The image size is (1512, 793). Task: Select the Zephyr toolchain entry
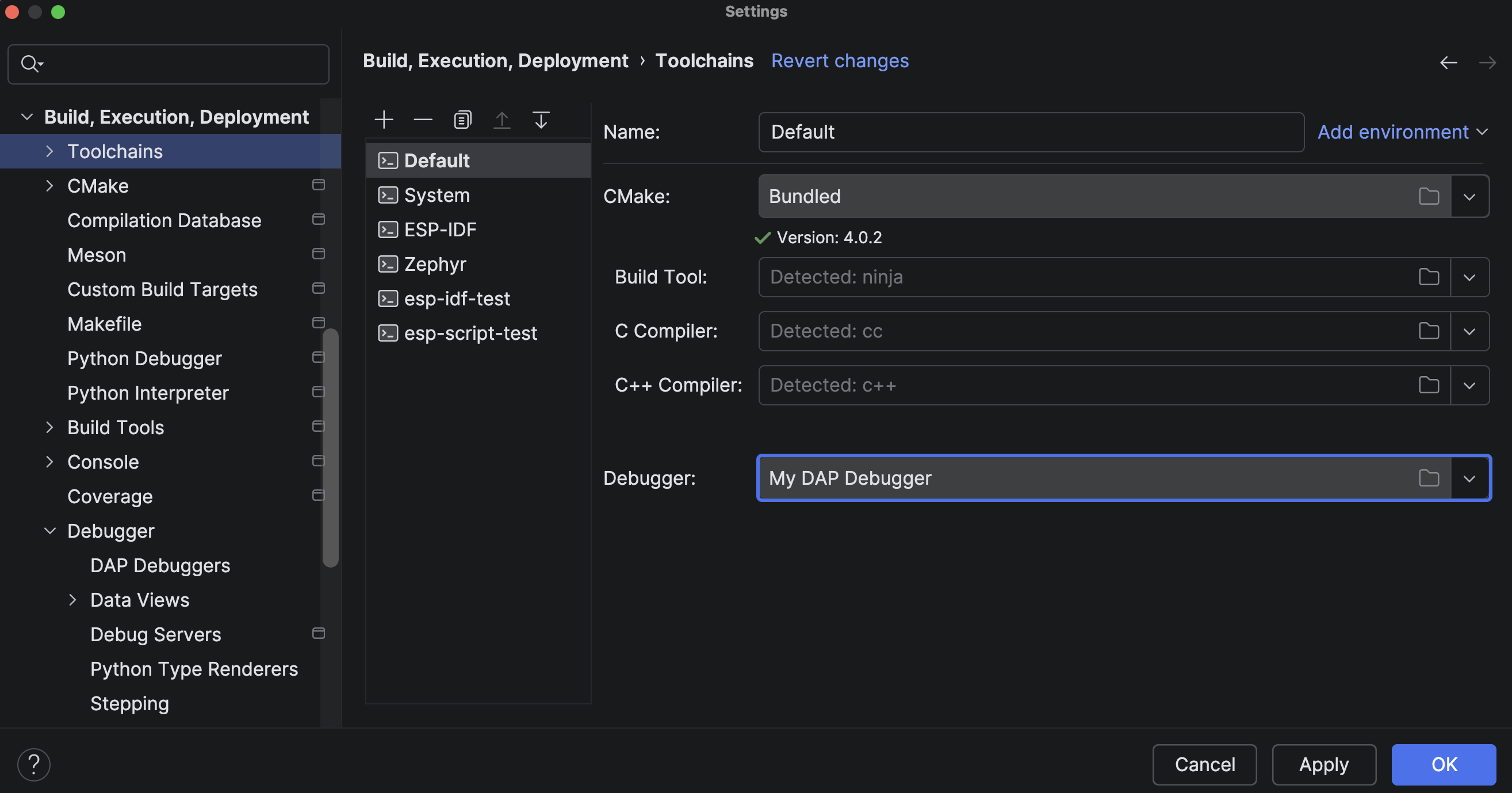[x=435, y=264]
